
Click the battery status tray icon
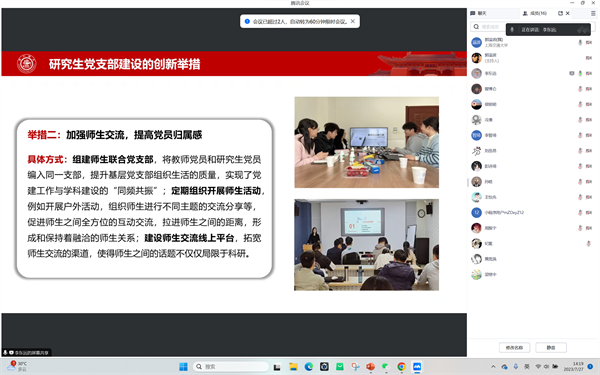click(x=555, y=367)
